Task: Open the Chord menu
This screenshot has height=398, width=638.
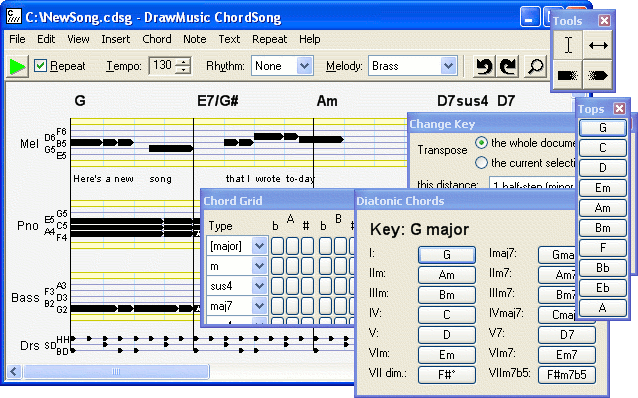Action: click(x=157, y=39)
